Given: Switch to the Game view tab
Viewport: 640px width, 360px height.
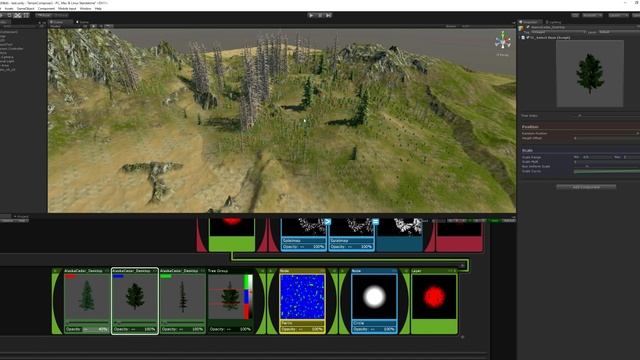Looking at the screenshot, I should [83, 22].
